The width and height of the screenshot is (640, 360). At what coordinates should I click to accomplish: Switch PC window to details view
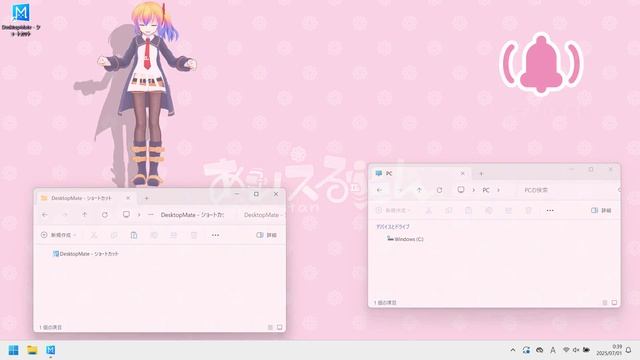coord(604,303)
